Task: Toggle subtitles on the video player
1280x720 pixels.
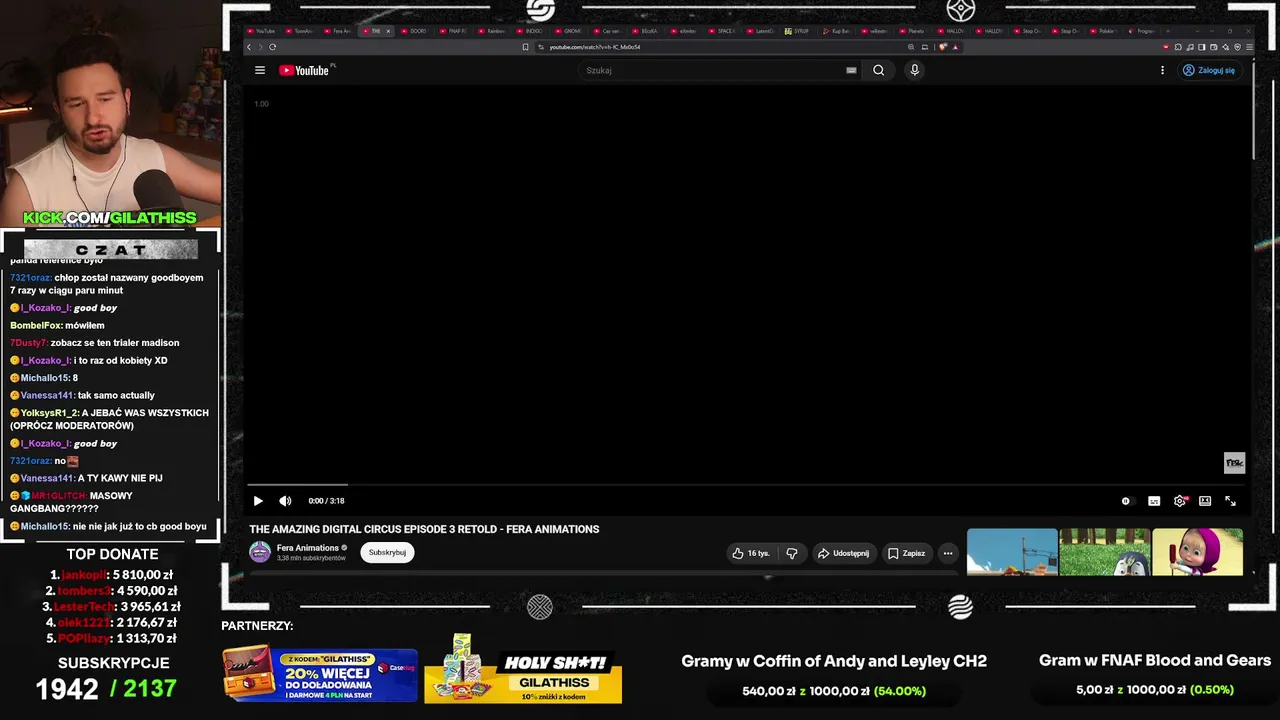Action: coord(1154,501)
